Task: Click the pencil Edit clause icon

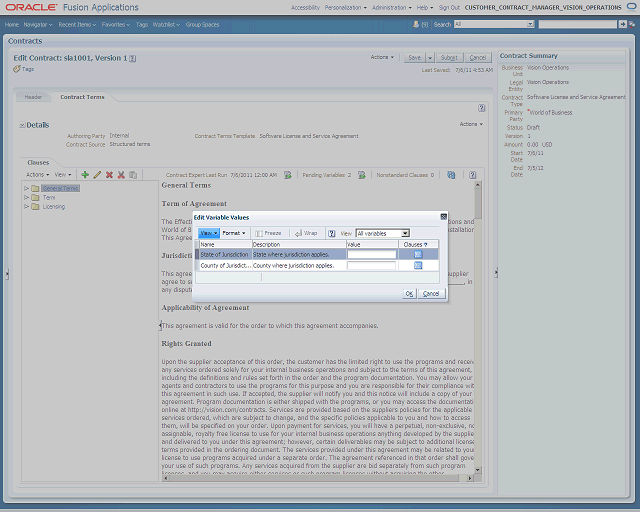Action: point(97,175)
